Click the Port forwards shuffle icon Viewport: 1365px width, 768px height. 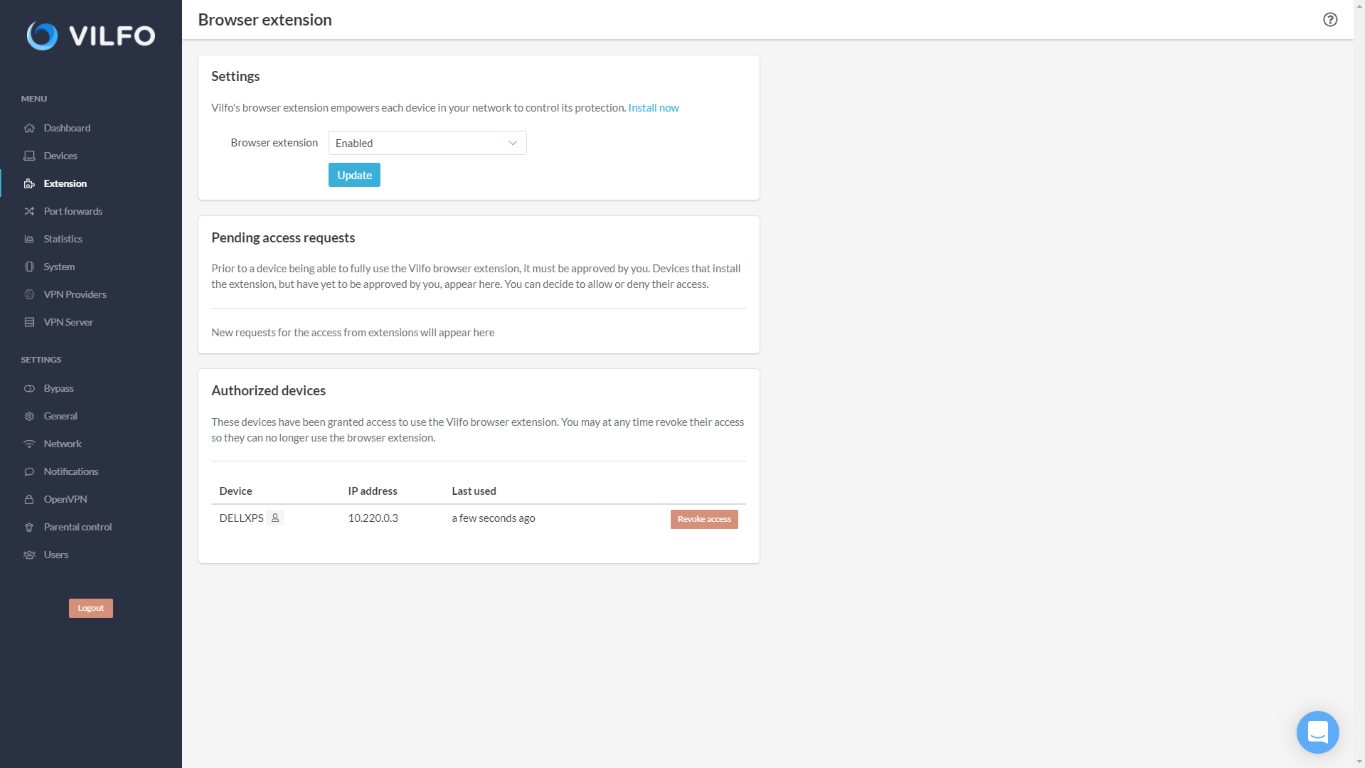tap(29, 211)
